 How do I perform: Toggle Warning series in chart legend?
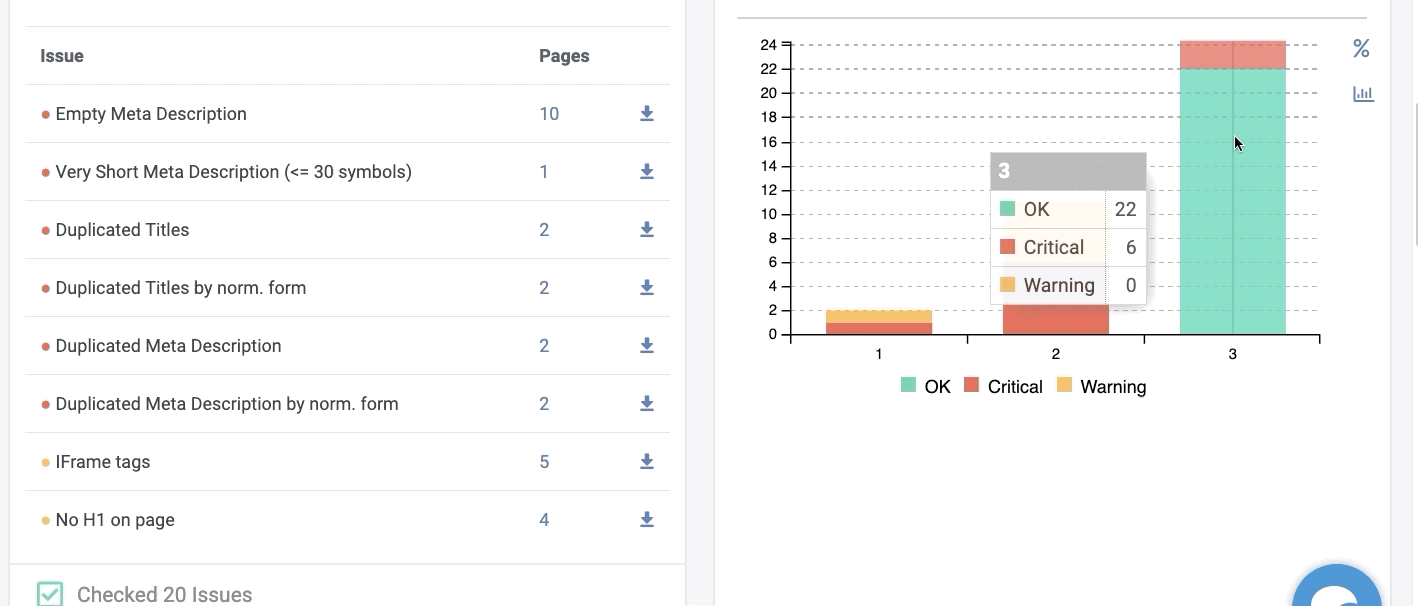(1101, 386)
